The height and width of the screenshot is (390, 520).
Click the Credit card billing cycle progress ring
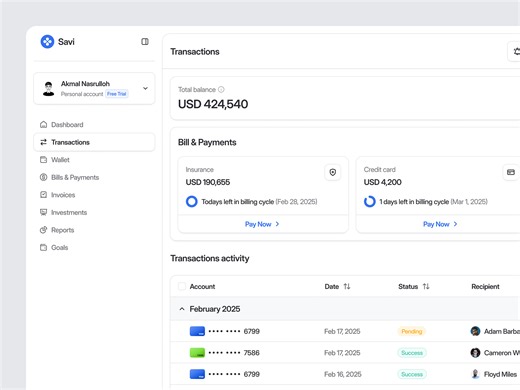370,202
